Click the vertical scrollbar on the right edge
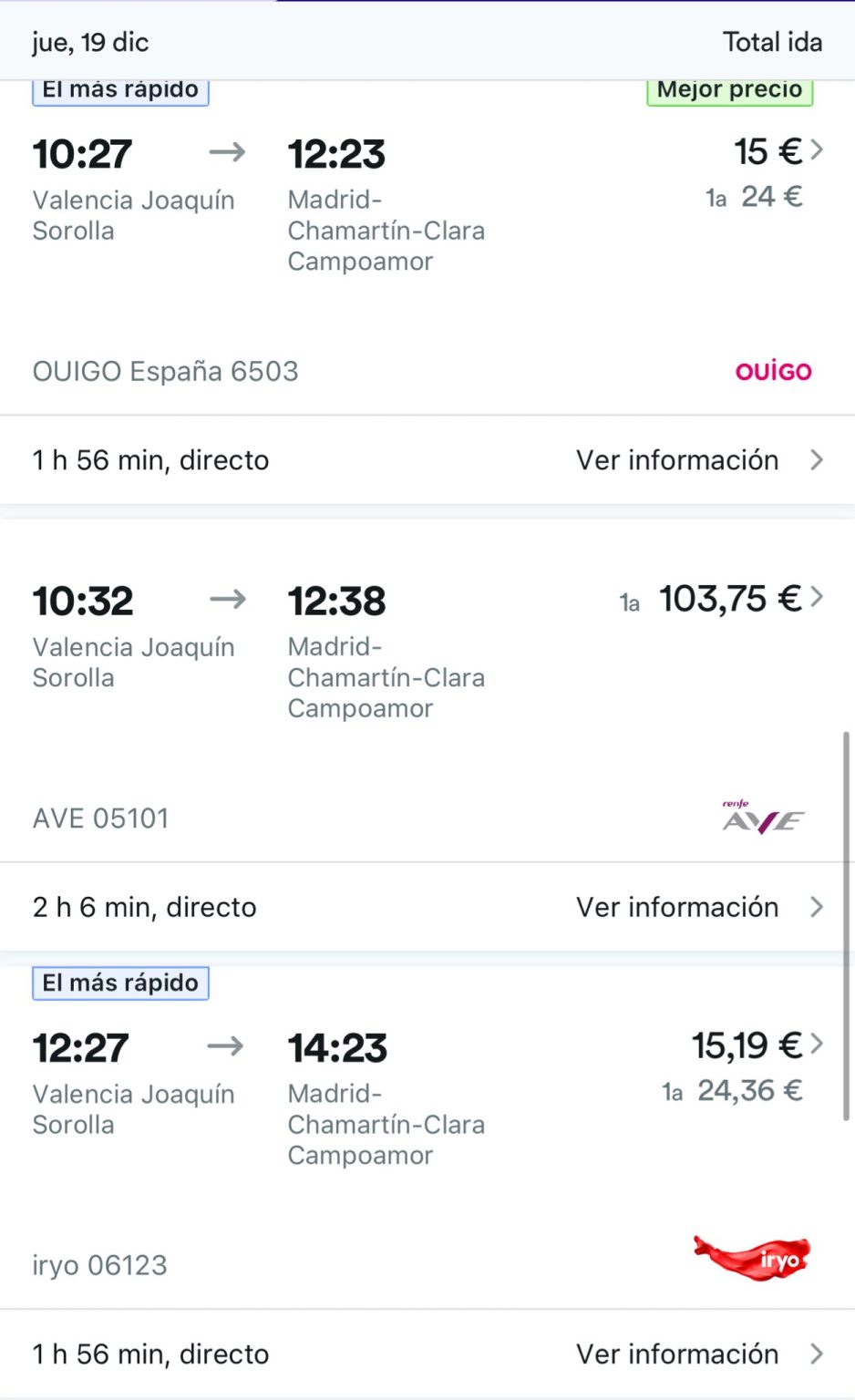Screen dimensions: 855x1400 click(x=846, y=925)
